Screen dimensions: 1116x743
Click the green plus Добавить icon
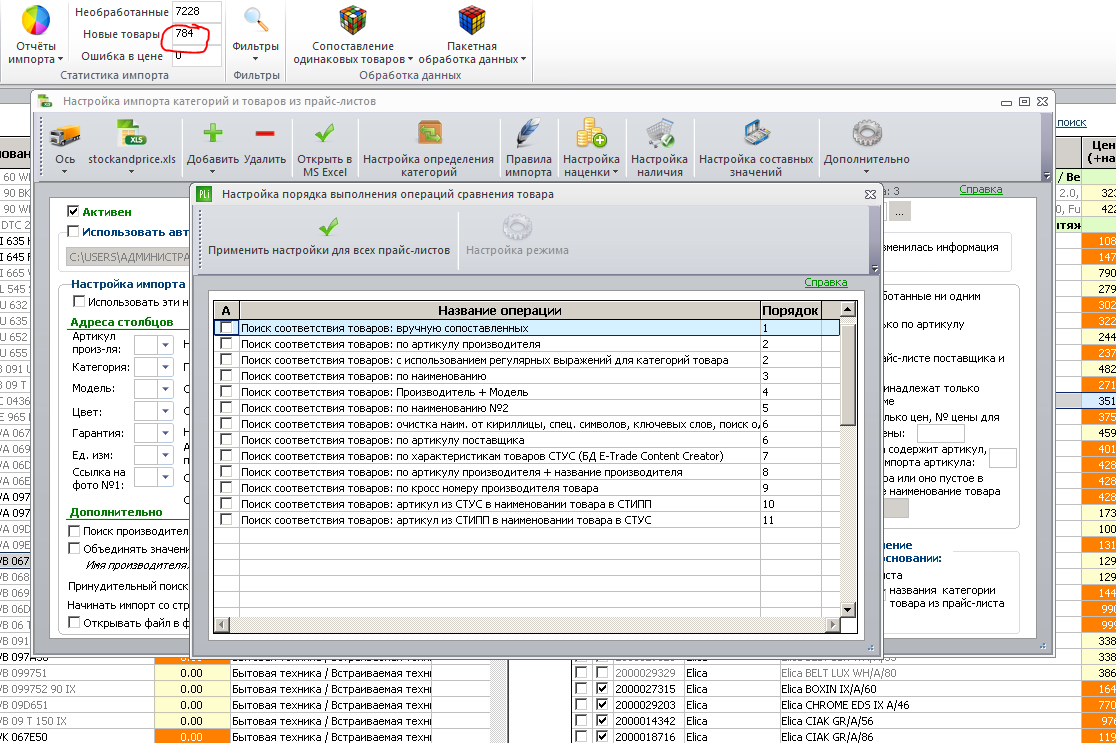(x=213, y=133)
